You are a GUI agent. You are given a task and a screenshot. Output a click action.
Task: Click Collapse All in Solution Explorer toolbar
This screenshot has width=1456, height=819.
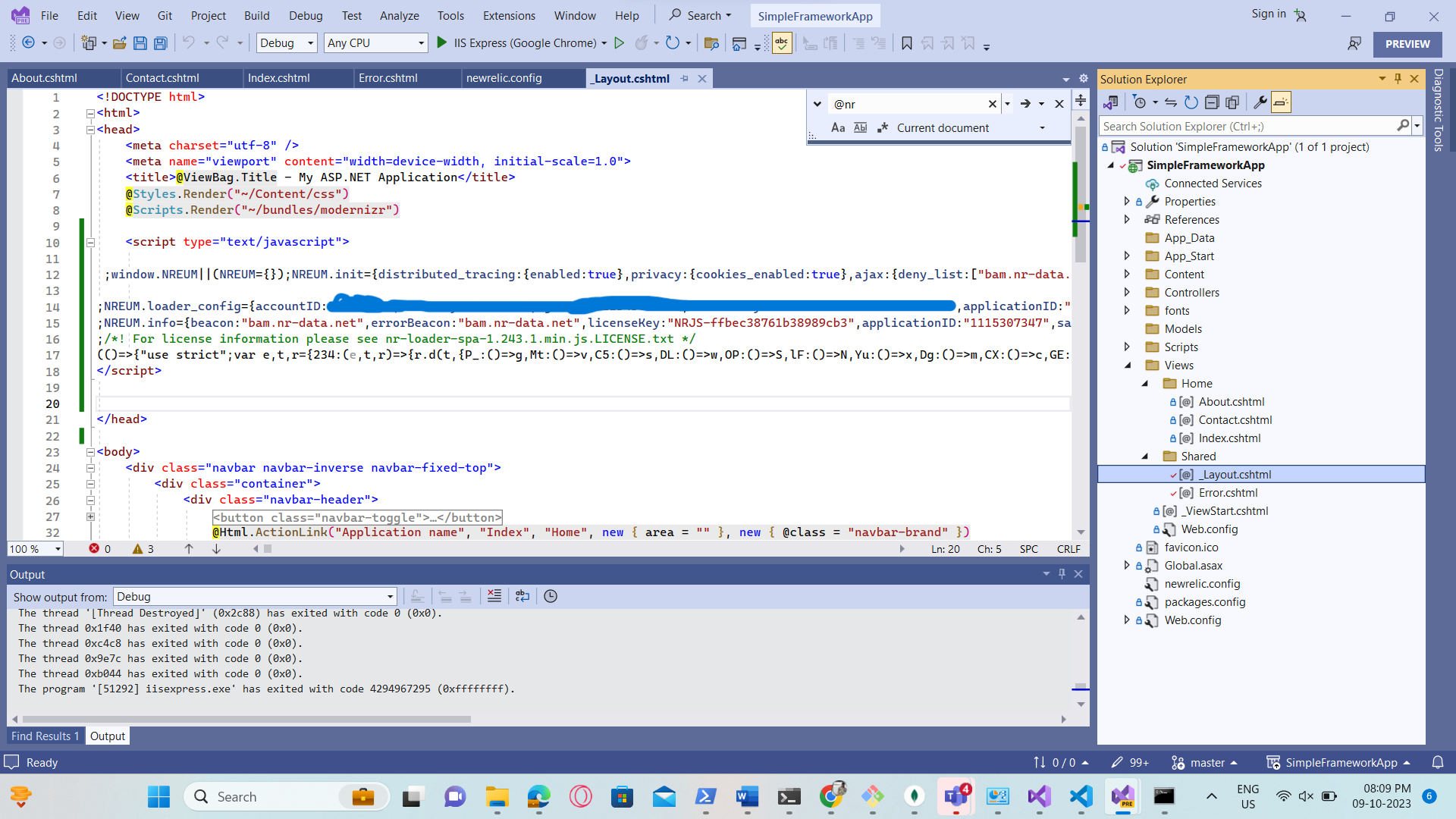click(1212, 102)
